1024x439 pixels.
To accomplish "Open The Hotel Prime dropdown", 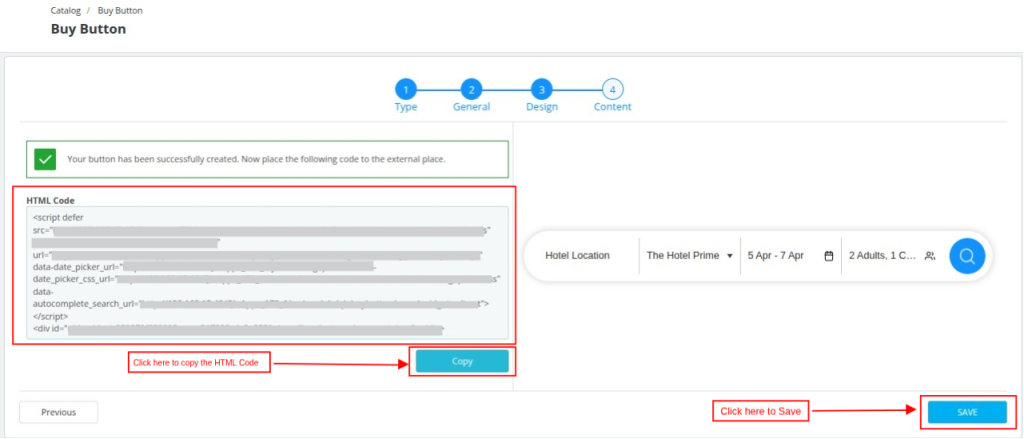I will point(690,255).
